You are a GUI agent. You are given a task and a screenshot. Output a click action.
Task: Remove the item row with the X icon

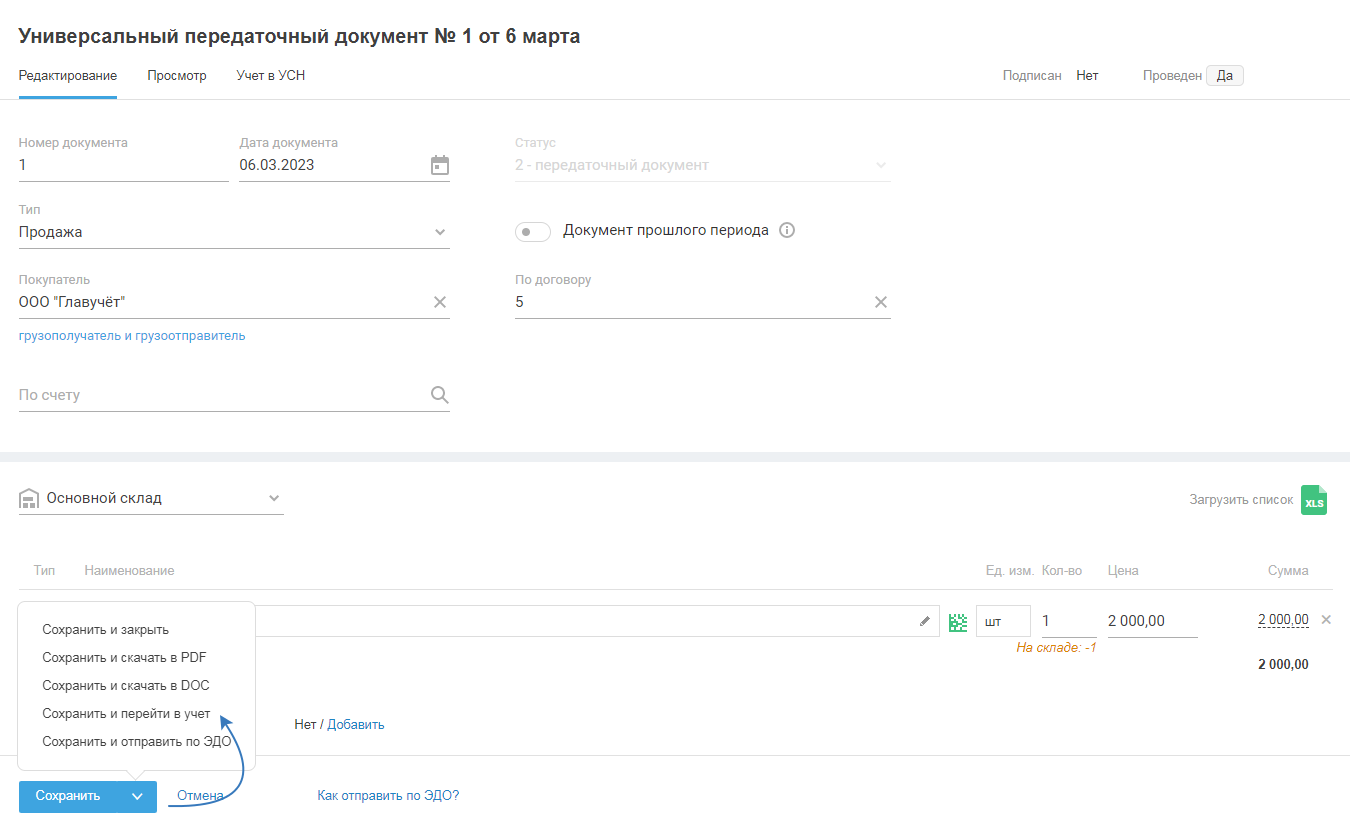point(1326,620)
